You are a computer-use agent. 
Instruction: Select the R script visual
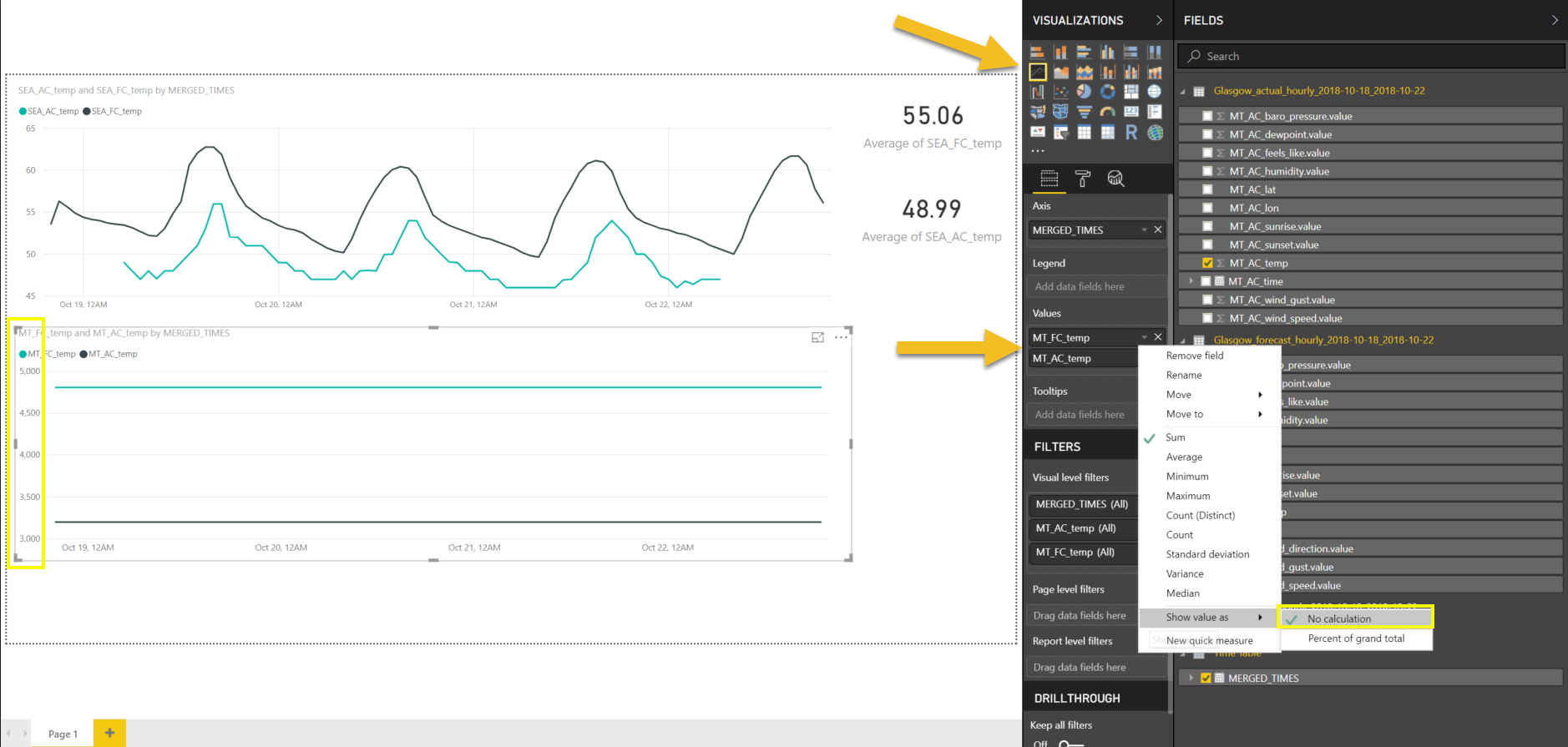pos(1131,132)
